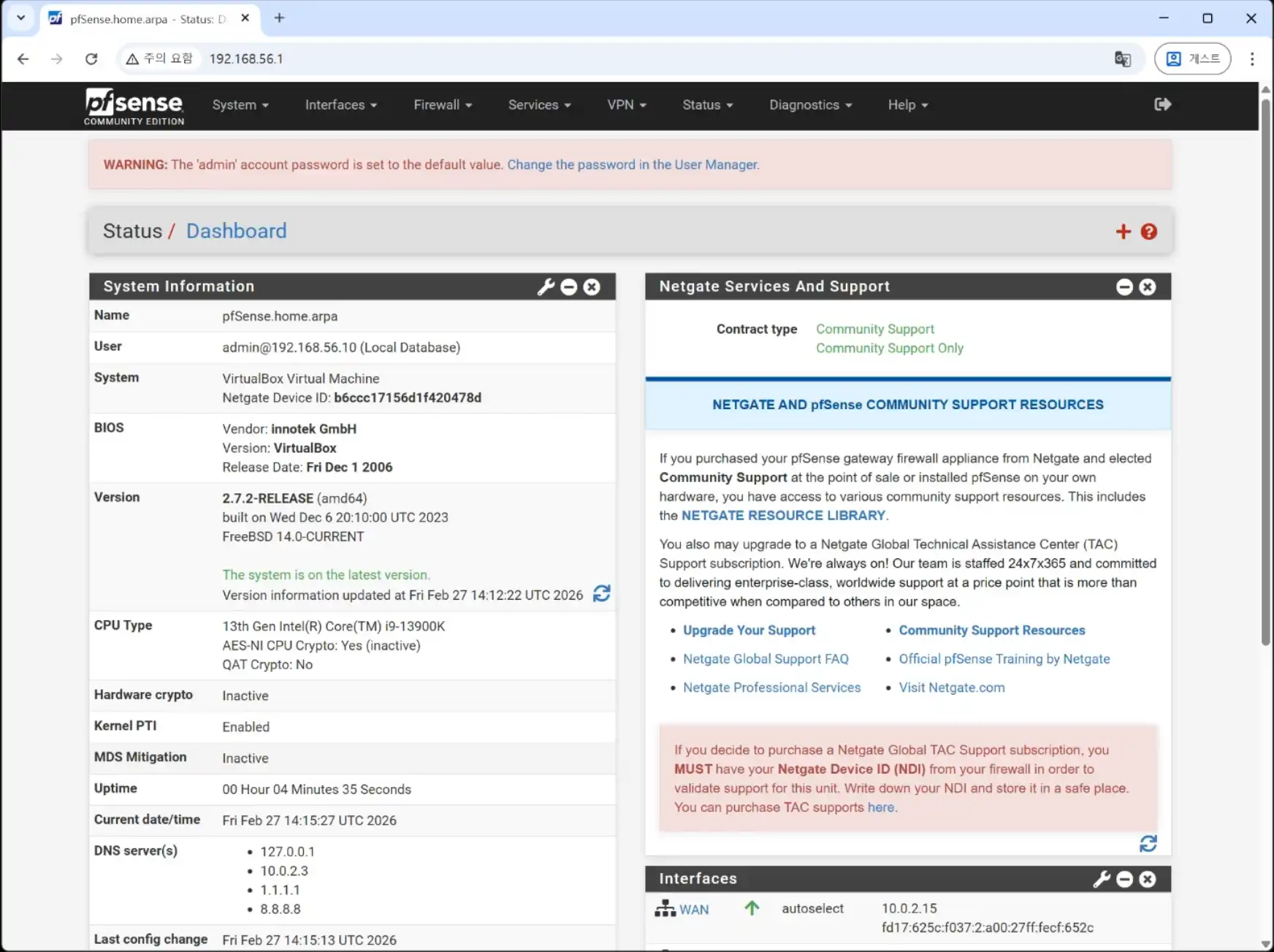This screenshot has width=1274, height=952.
Task: Collapse the Netgate Services And Support widget
Action: 1124,287
